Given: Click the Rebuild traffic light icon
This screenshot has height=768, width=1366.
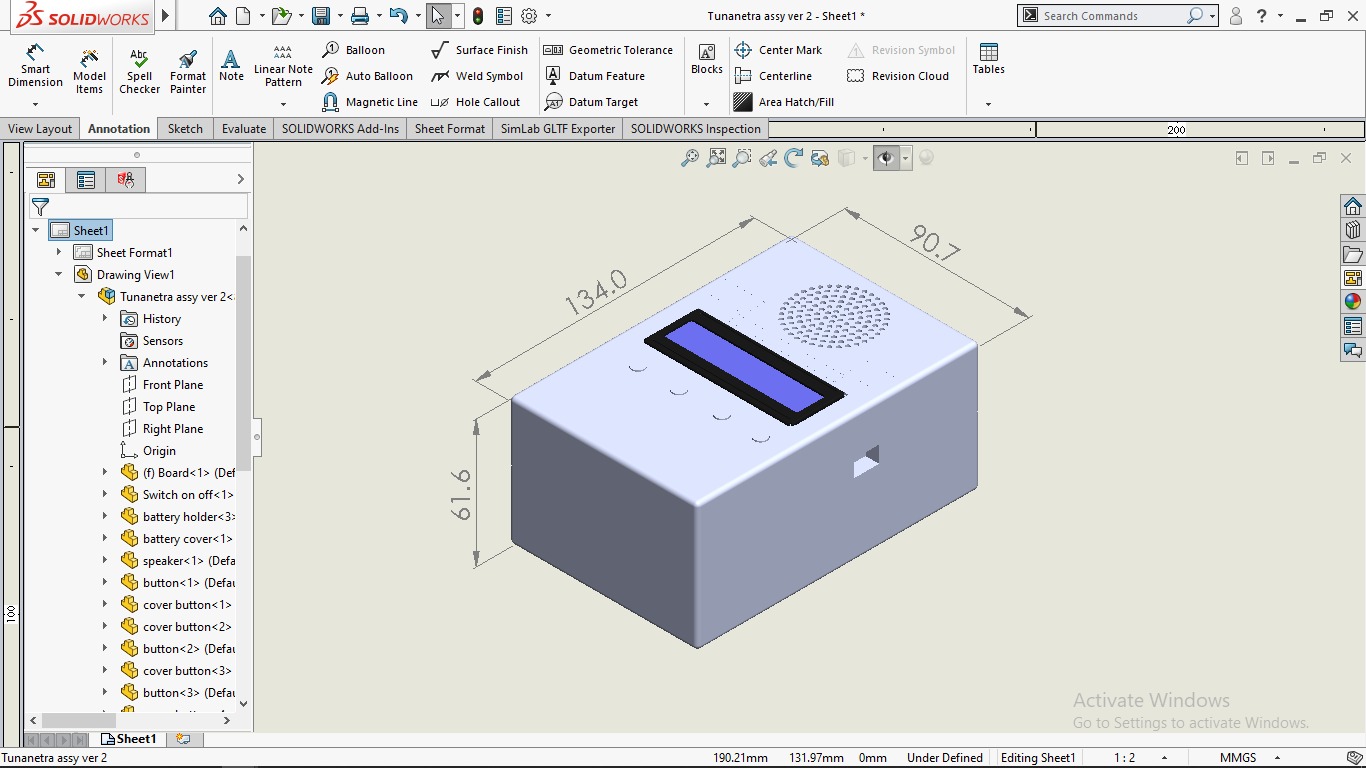Looking at the screenshot, I should click(x=478, y=16).
